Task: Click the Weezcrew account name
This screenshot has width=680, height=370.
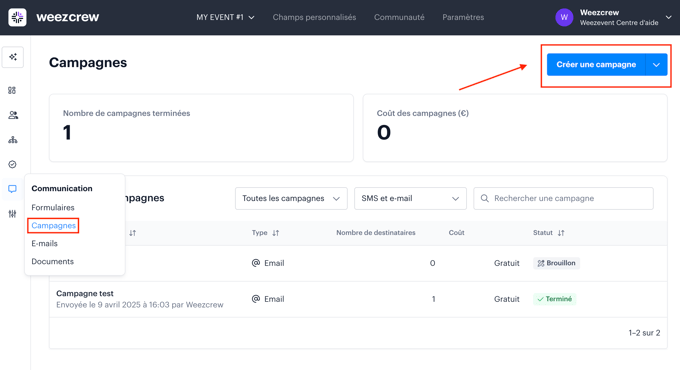Action: click(x=599, y=13)
